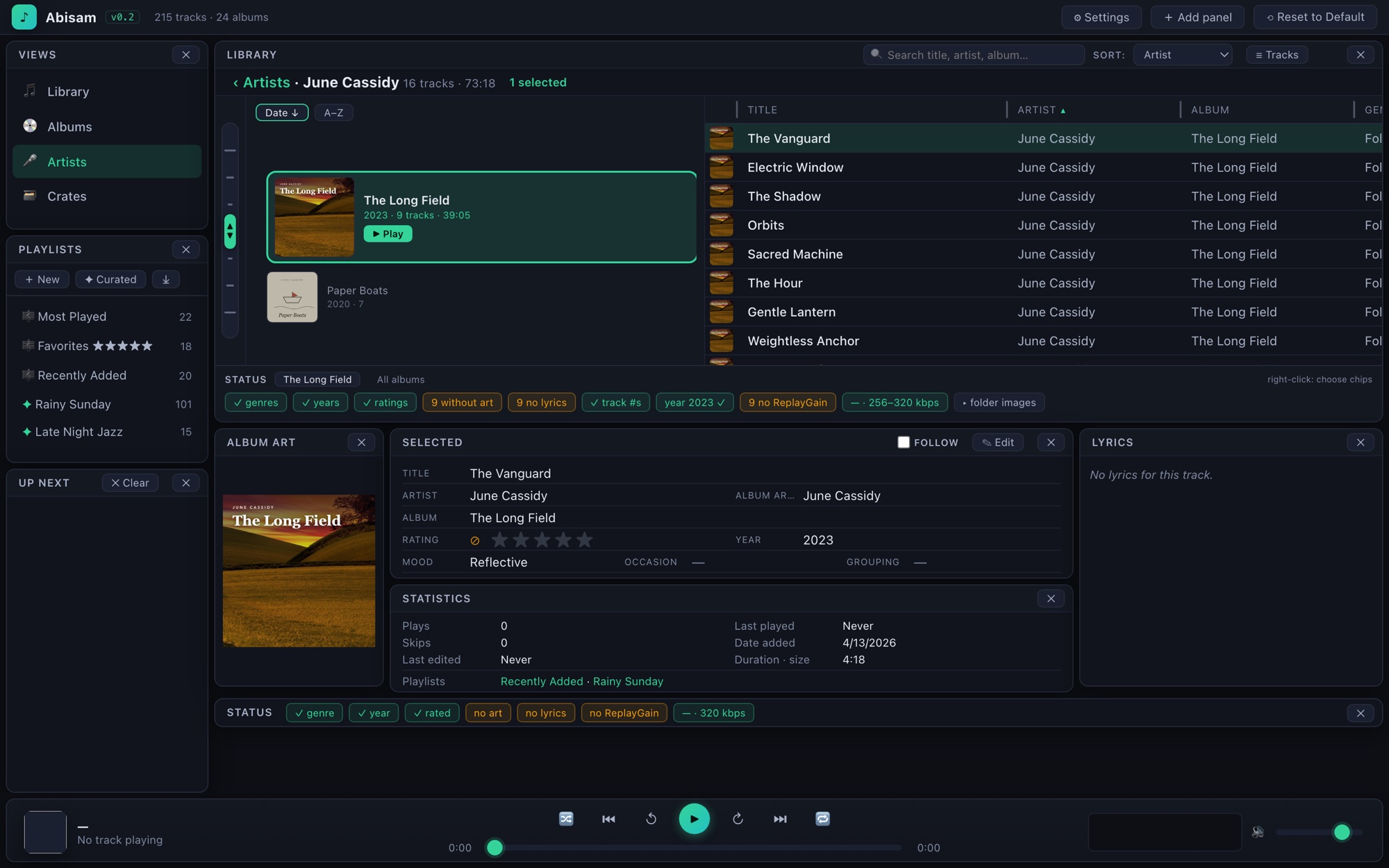Open the Rainy Sunday playlist

coord(107,404)
